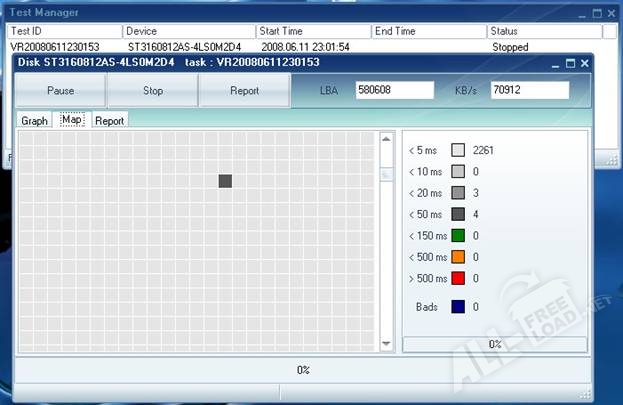Sort by the Start Time column header
623x405 pixels.
[x=313, y=31]
